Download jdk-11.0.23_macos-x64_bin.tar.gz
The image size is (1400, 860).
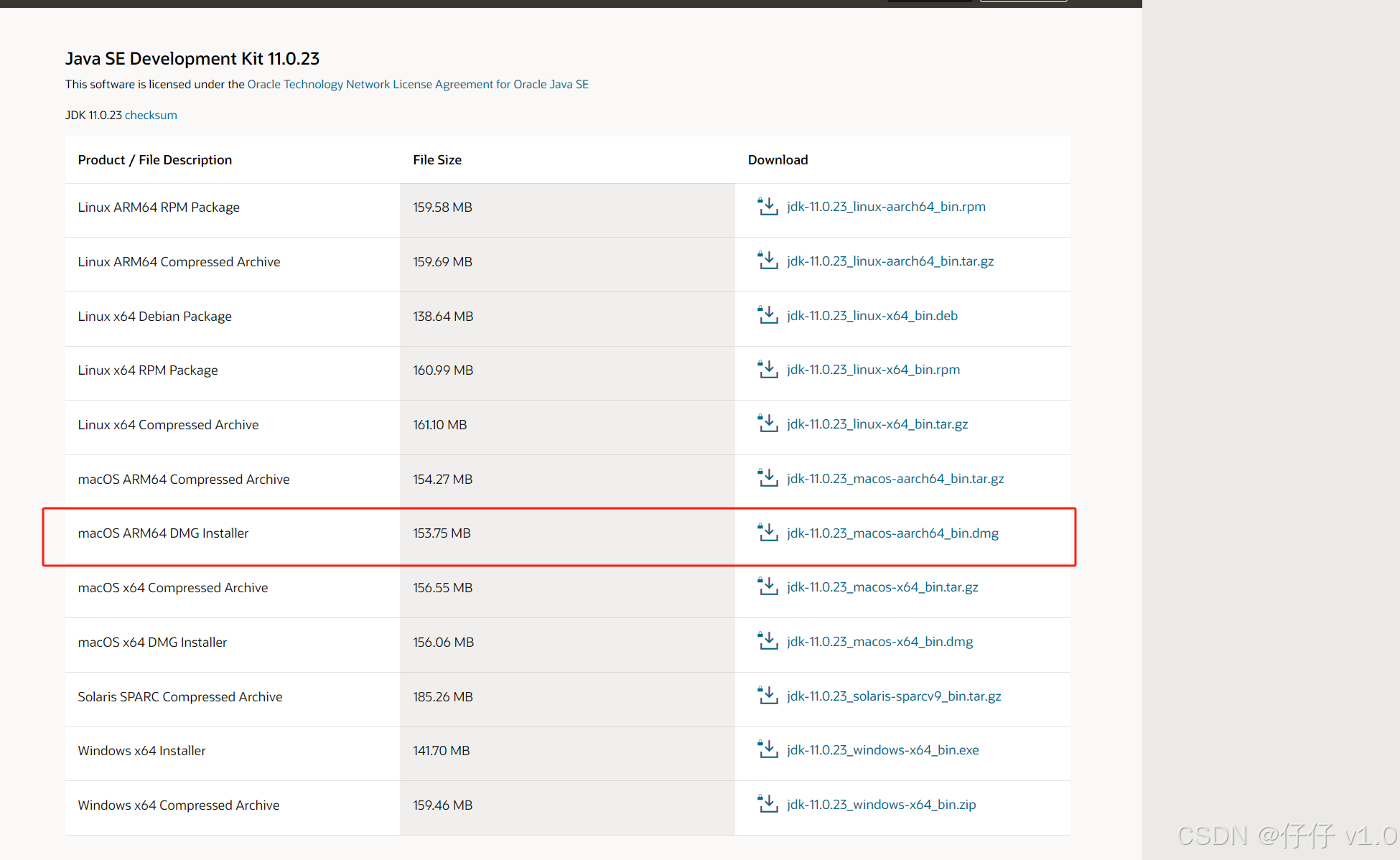coord(882,587)
